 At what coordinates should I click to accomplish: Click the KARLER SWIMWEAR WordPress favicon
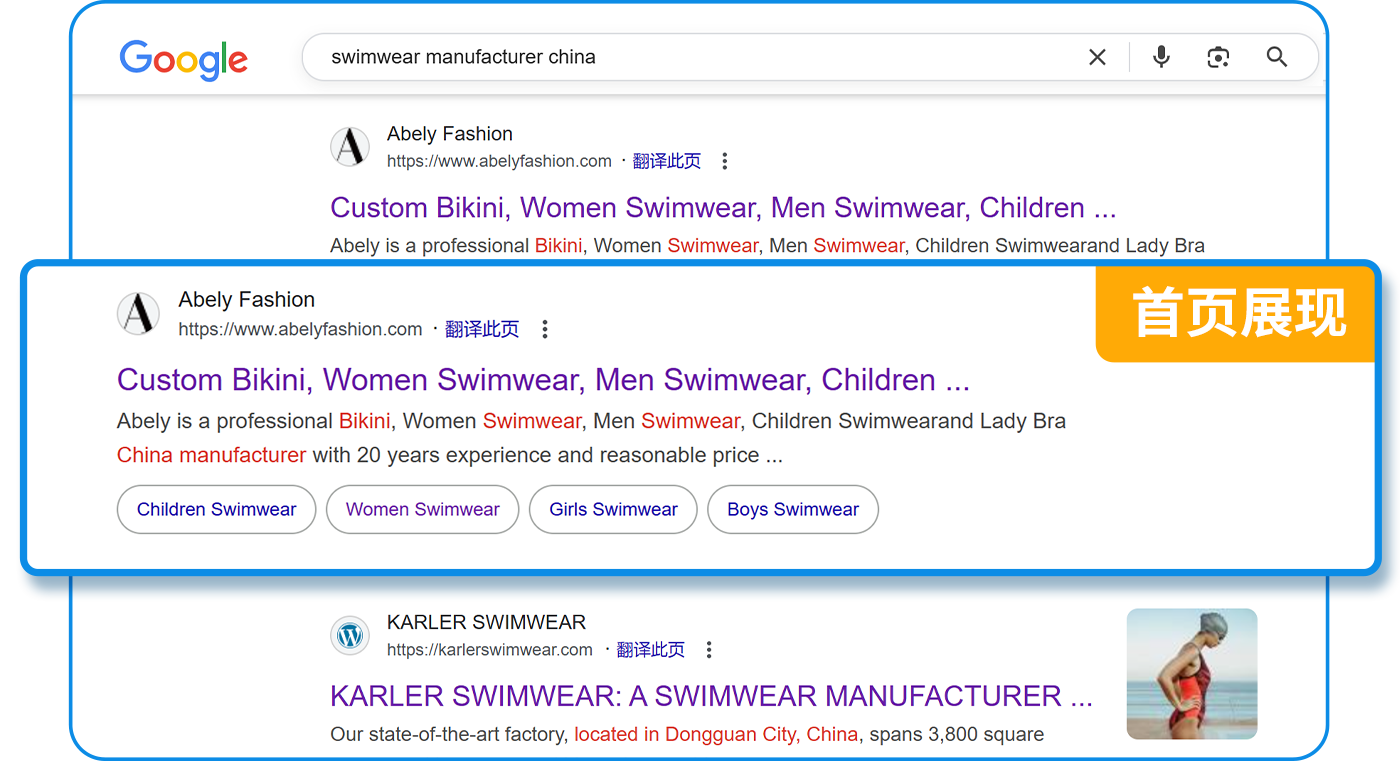350,636
